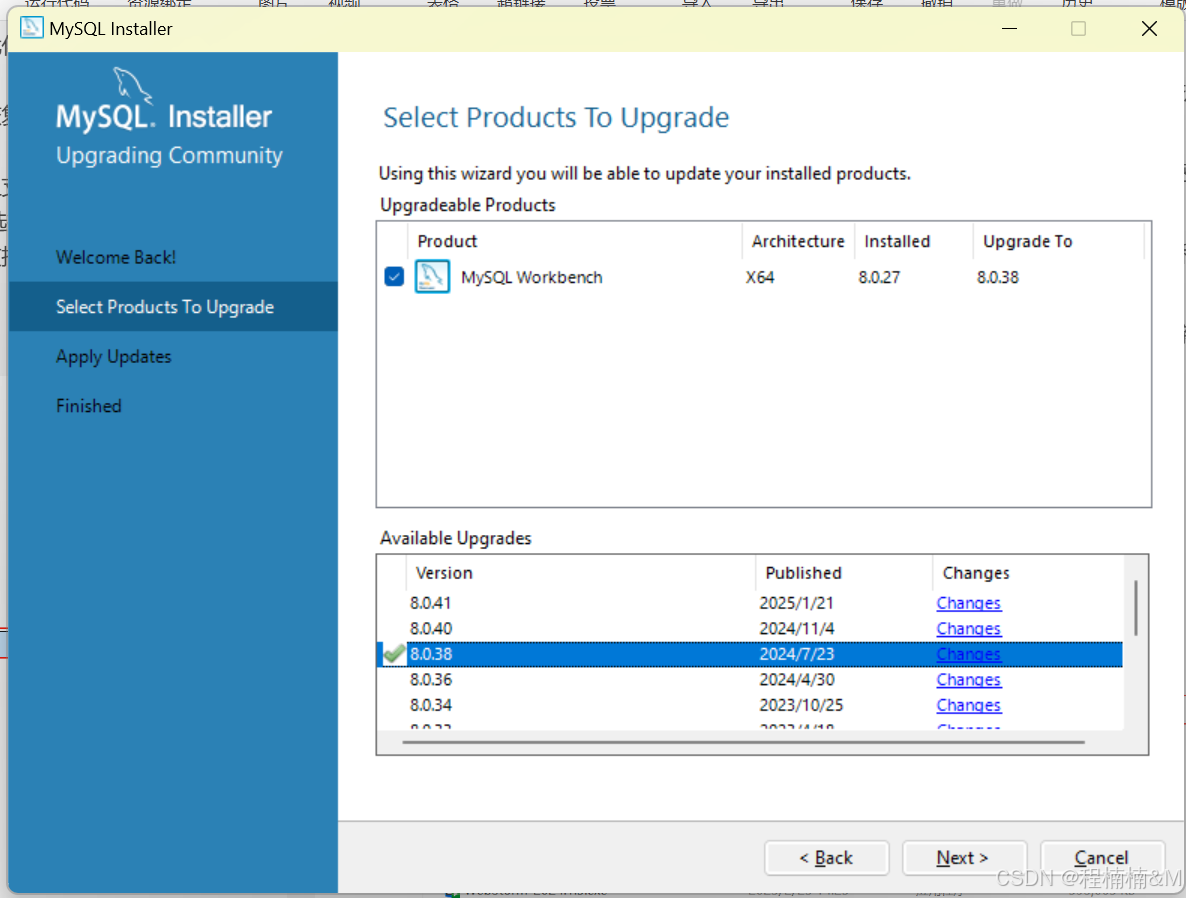Jump to the Finished step
The image size is (1186, 898).
[x=88, y=406]
